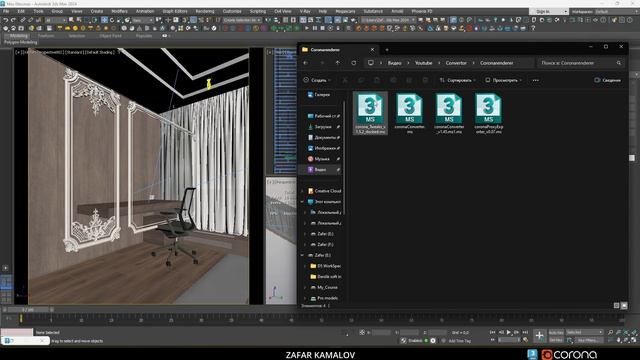
Task: Select the Select and Link tool
Action: (23, 20)
